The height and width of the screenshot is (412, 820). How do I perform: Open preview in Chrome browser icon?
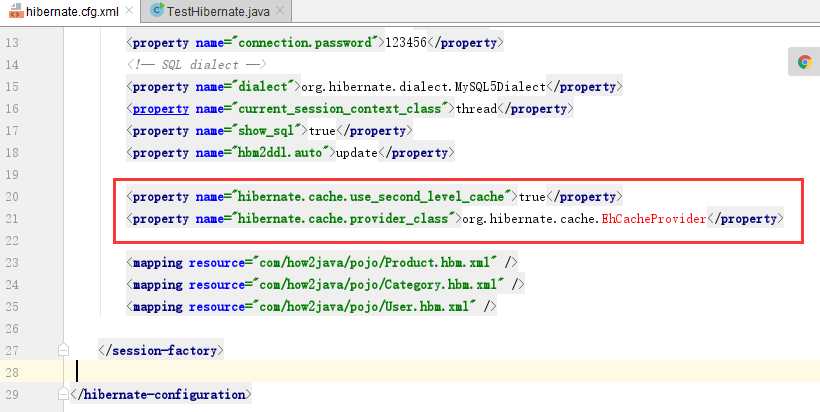(805, 62)
